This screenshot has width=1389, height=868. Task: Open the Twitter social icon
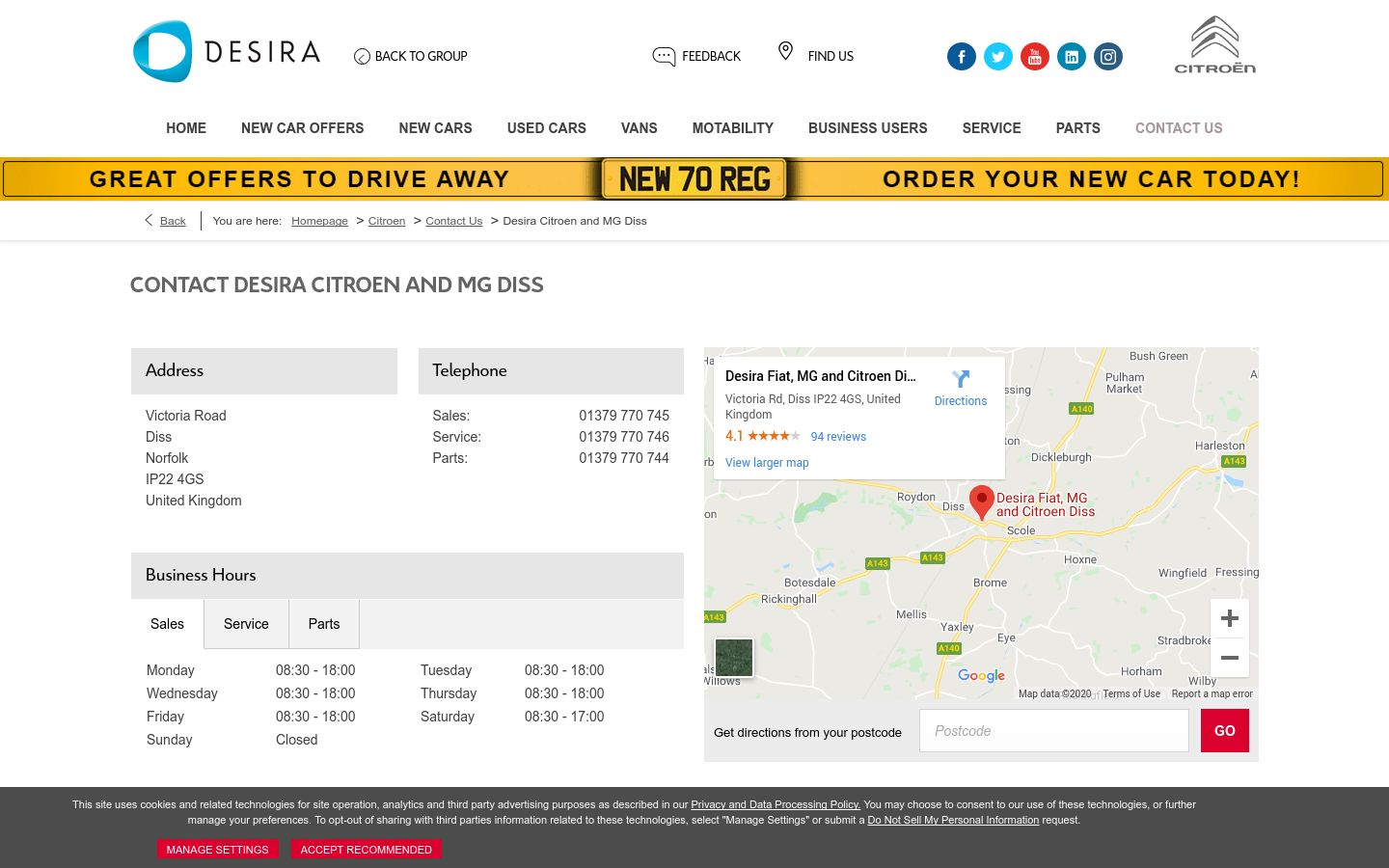click(997, 57)
